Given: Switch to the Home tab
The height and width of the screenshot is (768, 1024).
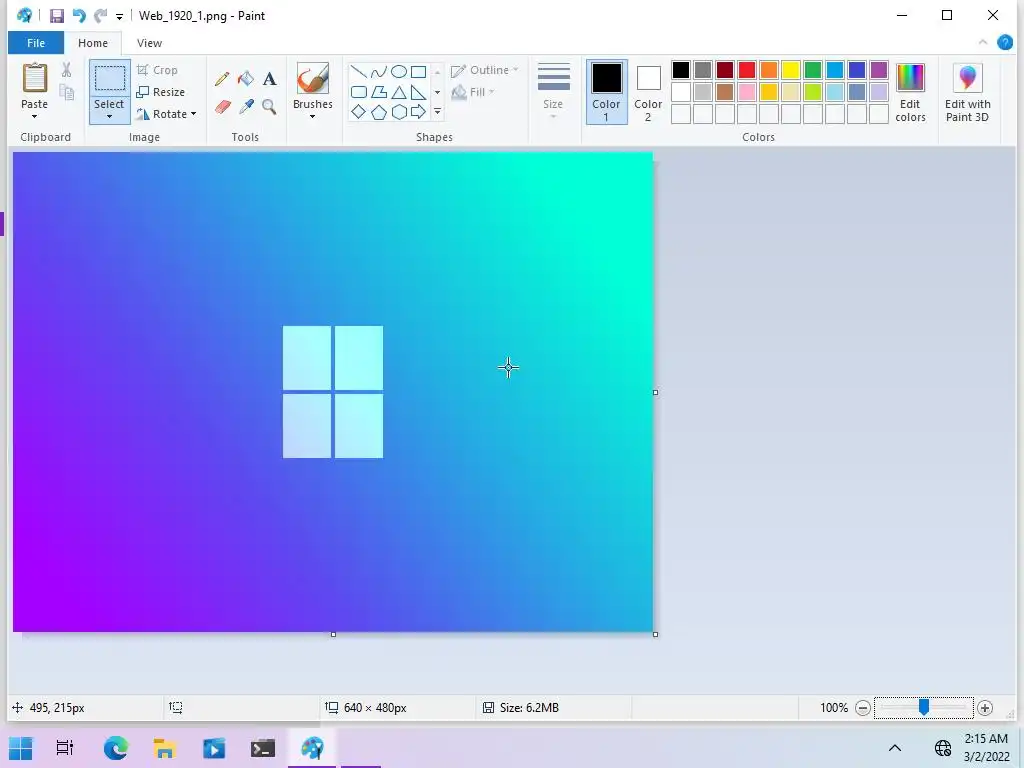Looking at the screenshot, I should [93, 43].
